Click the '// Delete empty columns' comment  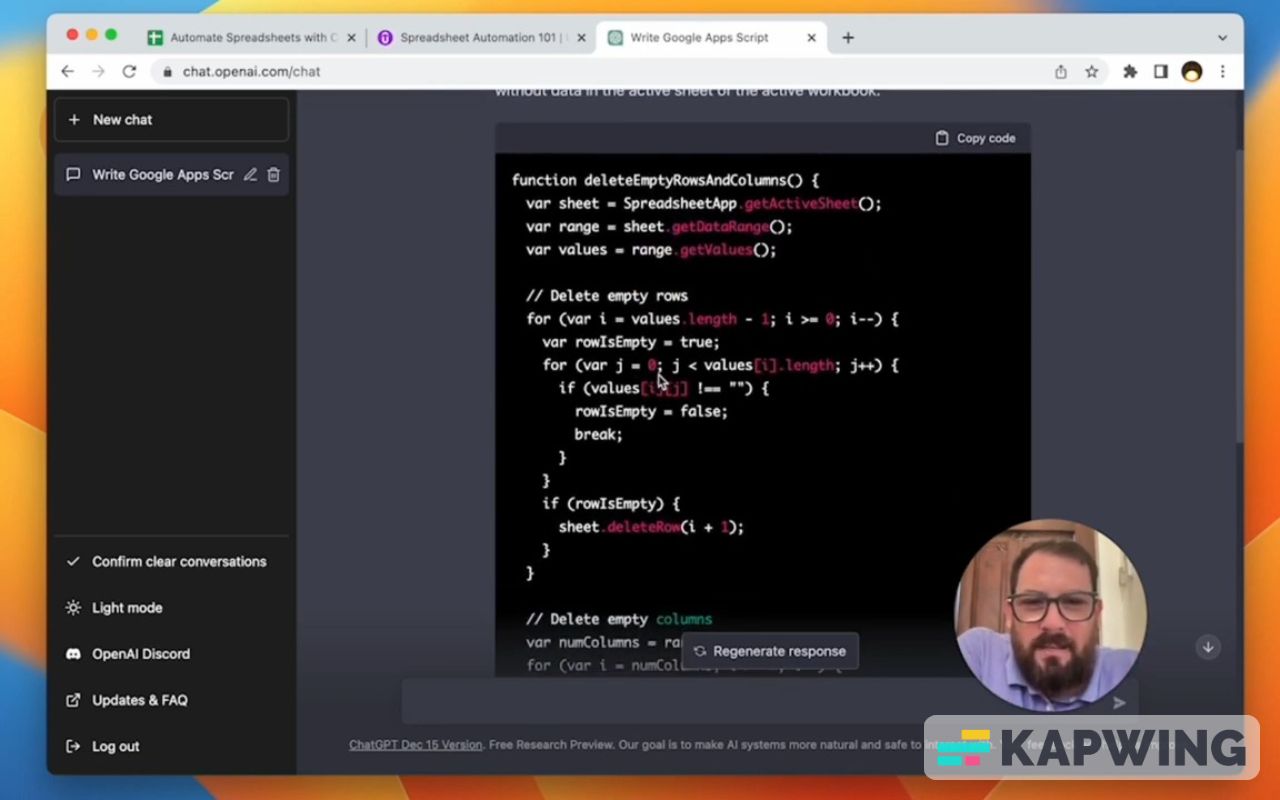619,620
